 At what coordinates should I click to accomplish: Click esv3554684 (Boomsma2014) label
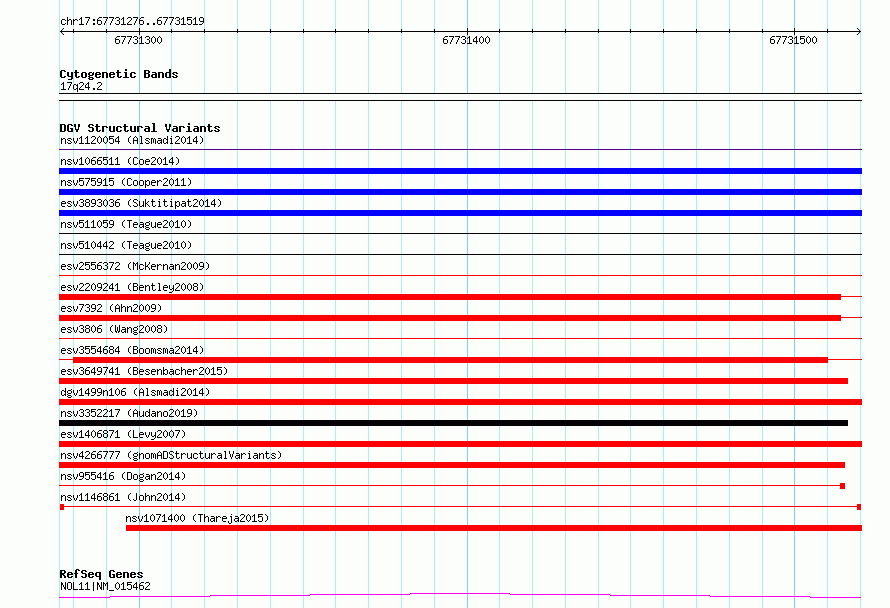[x=132, y=350]
